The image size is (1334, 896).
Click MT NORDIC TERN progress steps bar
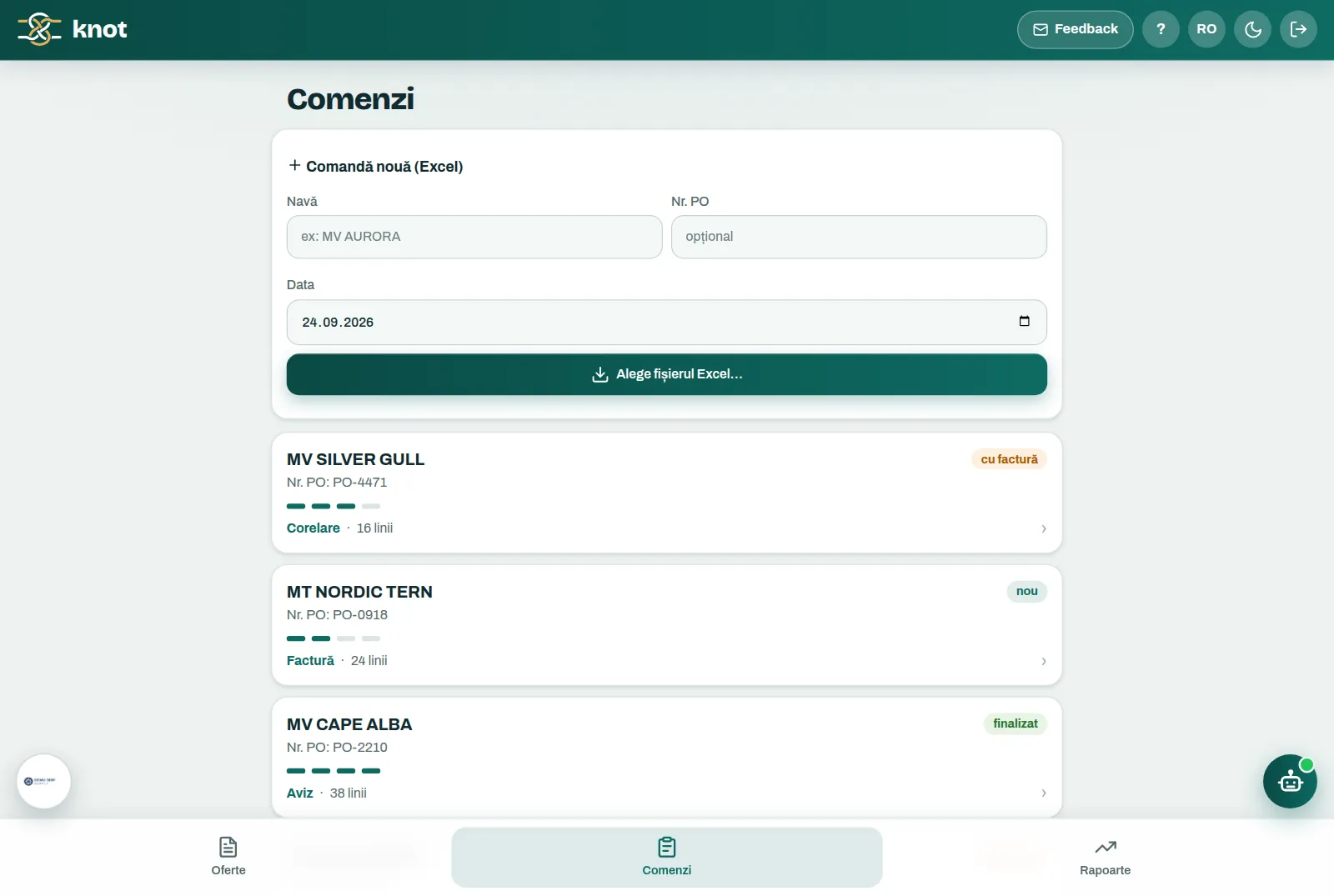tap(333, 638)
